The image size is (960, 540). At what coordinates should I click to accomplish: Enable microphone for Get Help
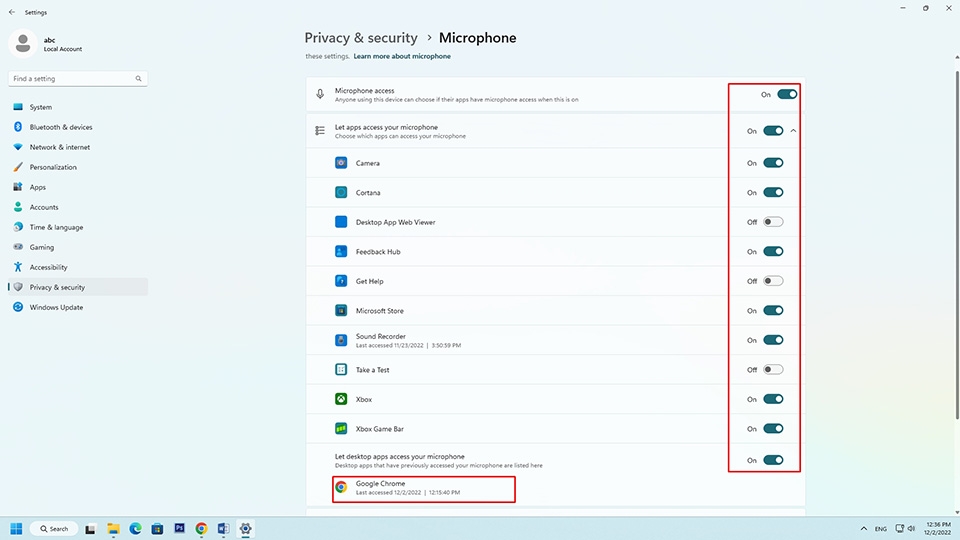coord(773,281)
